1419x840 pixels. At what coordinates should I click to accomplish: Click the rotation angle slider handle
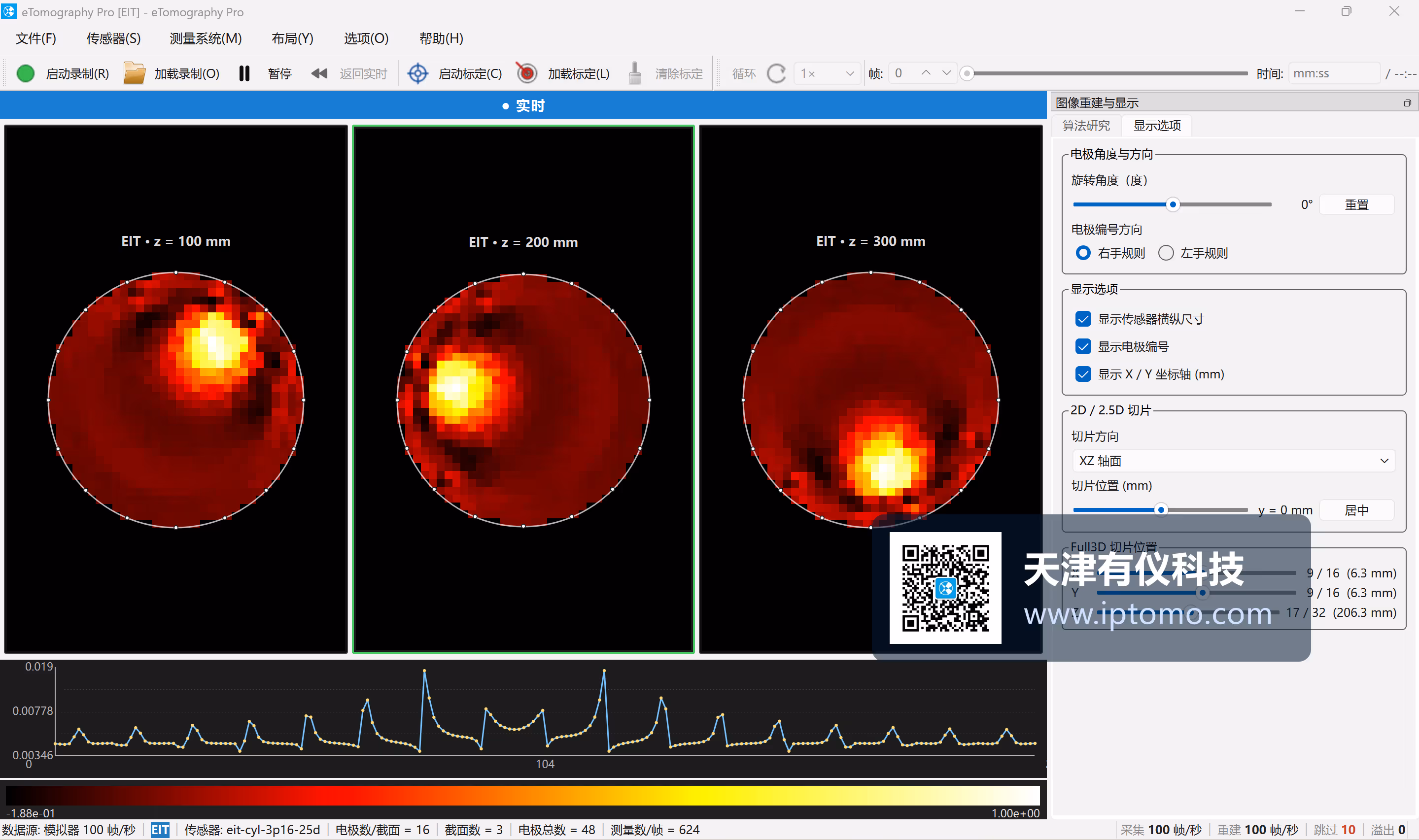[1173, 205]
